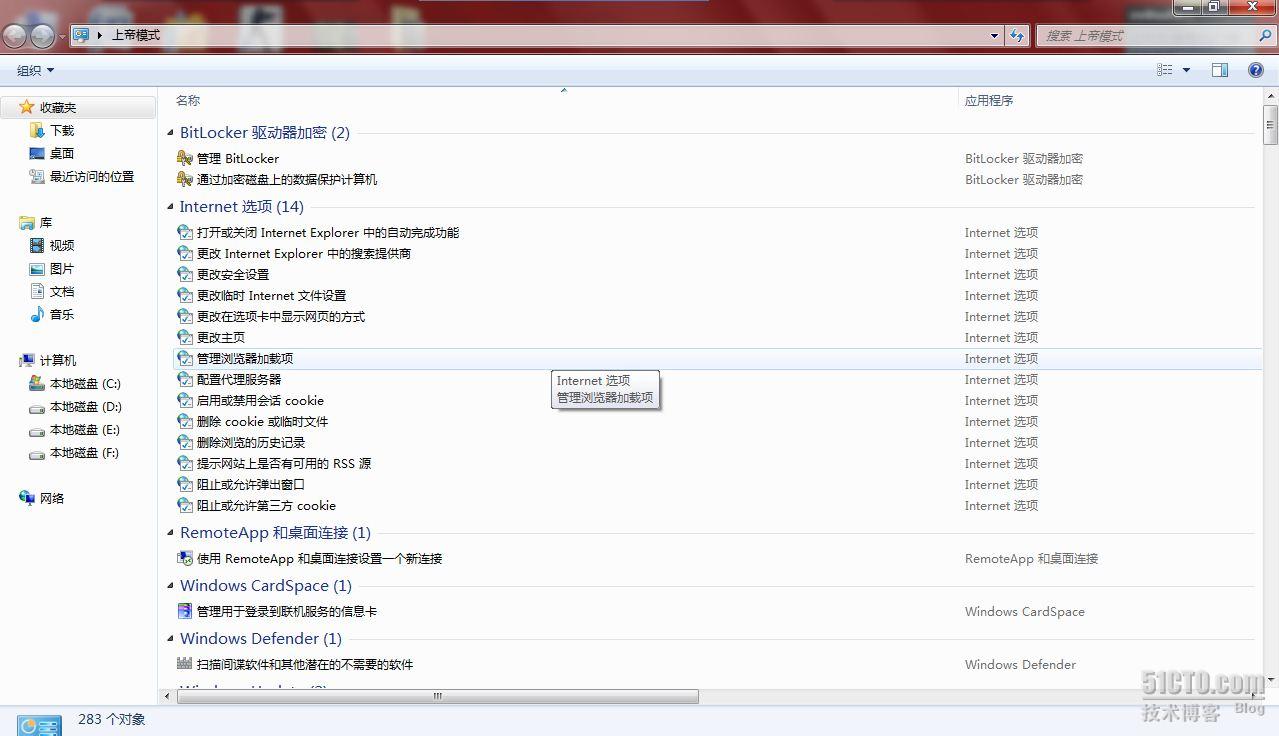1279x736 pixels.
Task: Select 删除 cookie 或临时文件
Action: tap(262, 421)
